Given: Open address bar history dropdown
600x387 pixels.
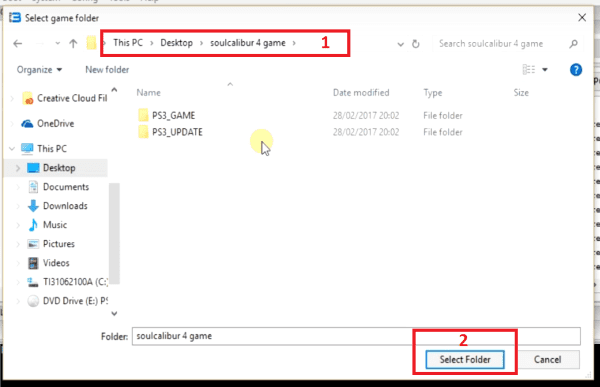Looking at the screenshot, I should [x=401, y=44].
